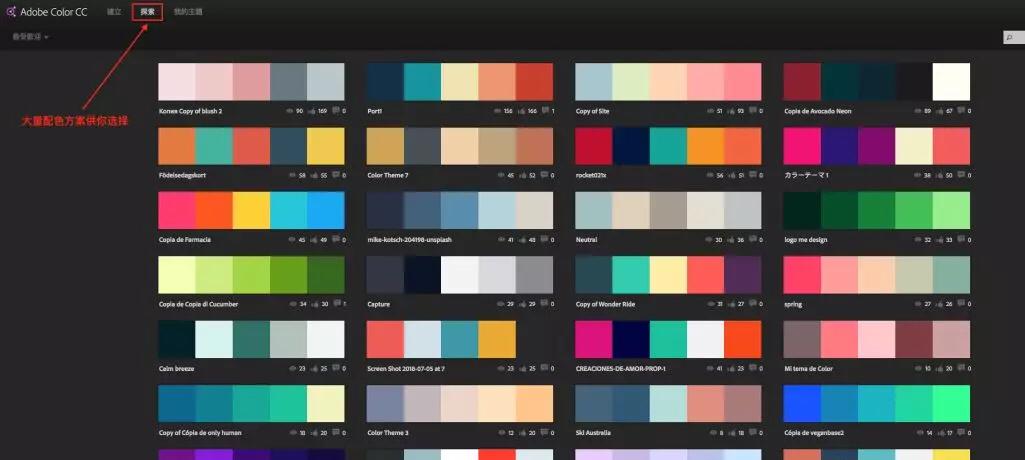The width and height of the screenshot is (1025, 460).
Task: Open the most popular sort dropdown
Action: [30, 37]
